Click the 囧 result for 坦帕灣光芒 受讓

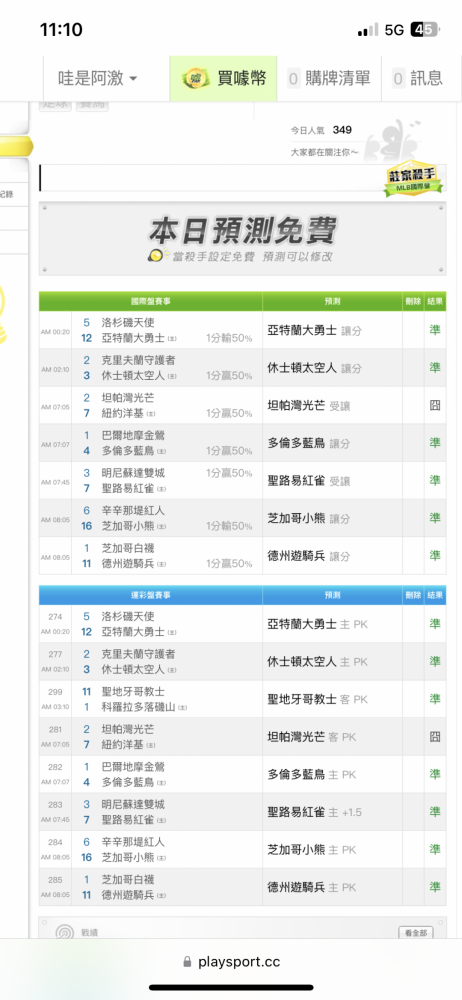435,405
